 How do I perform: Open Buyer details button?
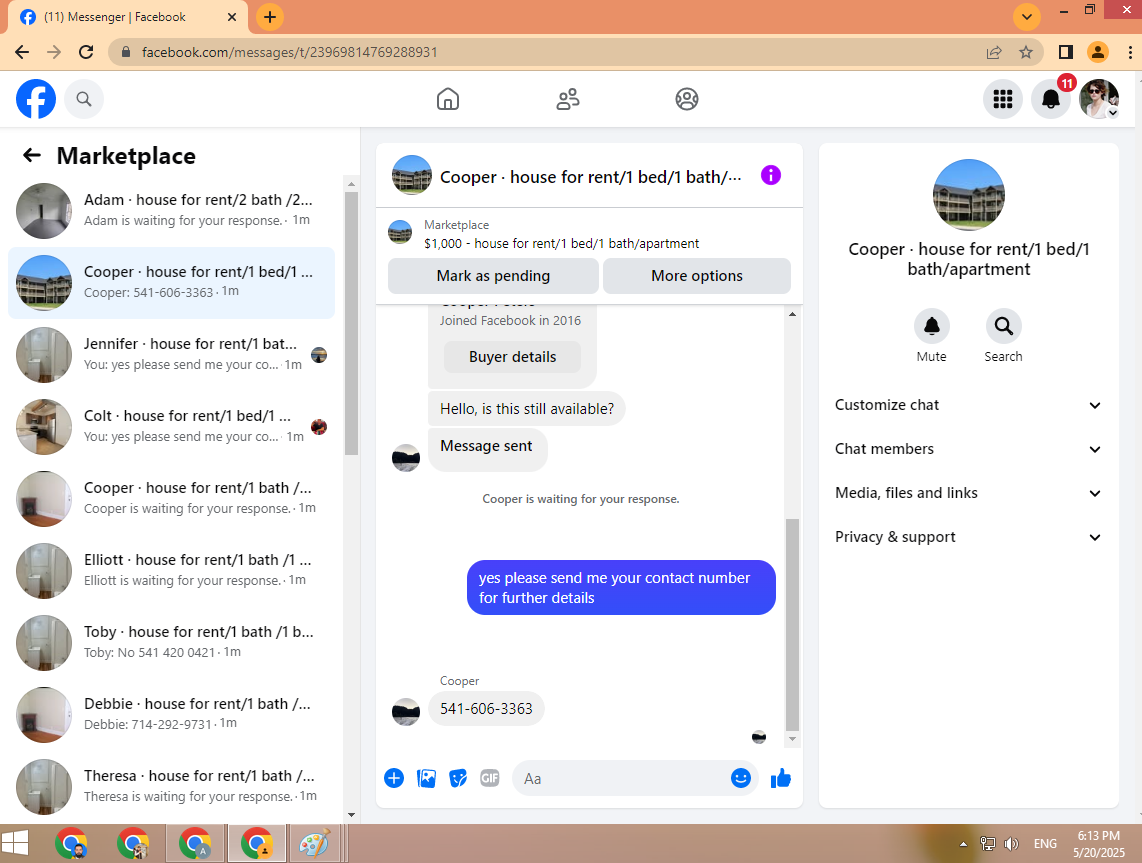pos(512,357)
